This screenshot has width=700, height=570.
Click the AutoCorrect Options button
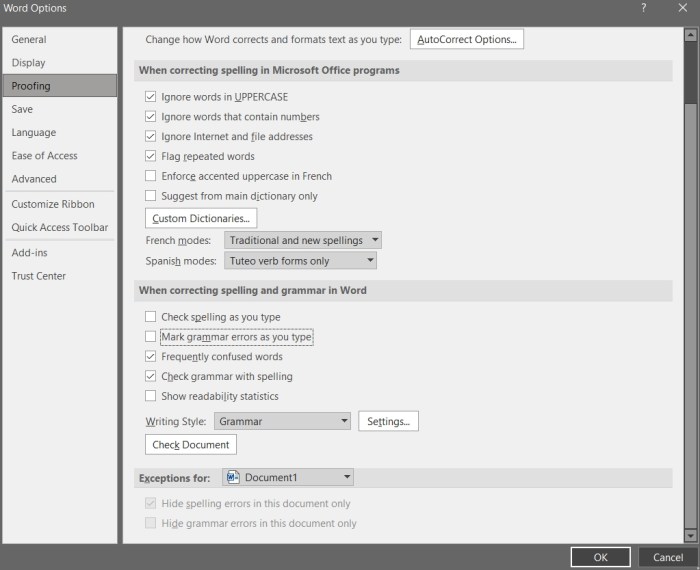tap(467, 39)
